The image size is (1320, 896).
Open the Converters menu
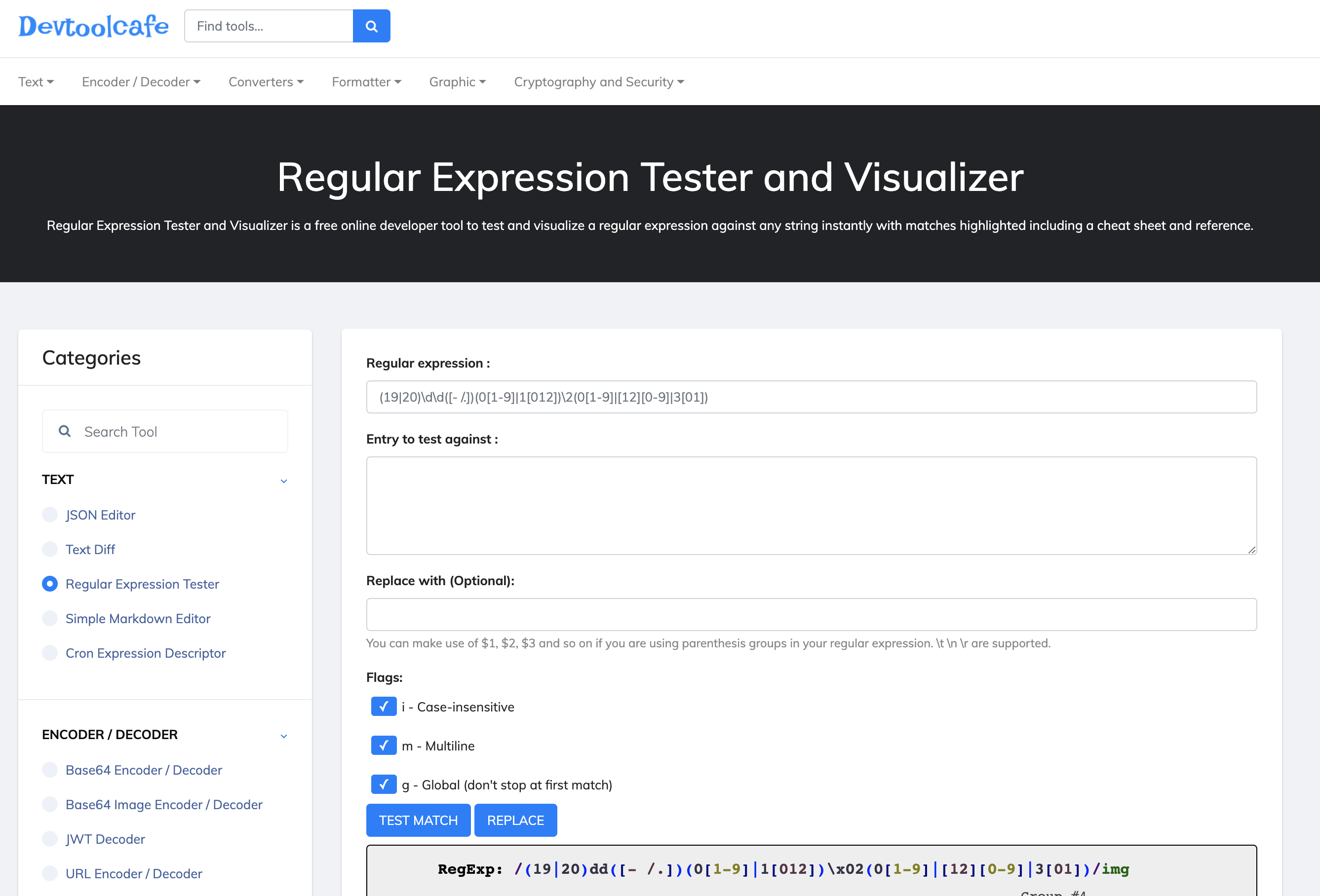point(266,82)
